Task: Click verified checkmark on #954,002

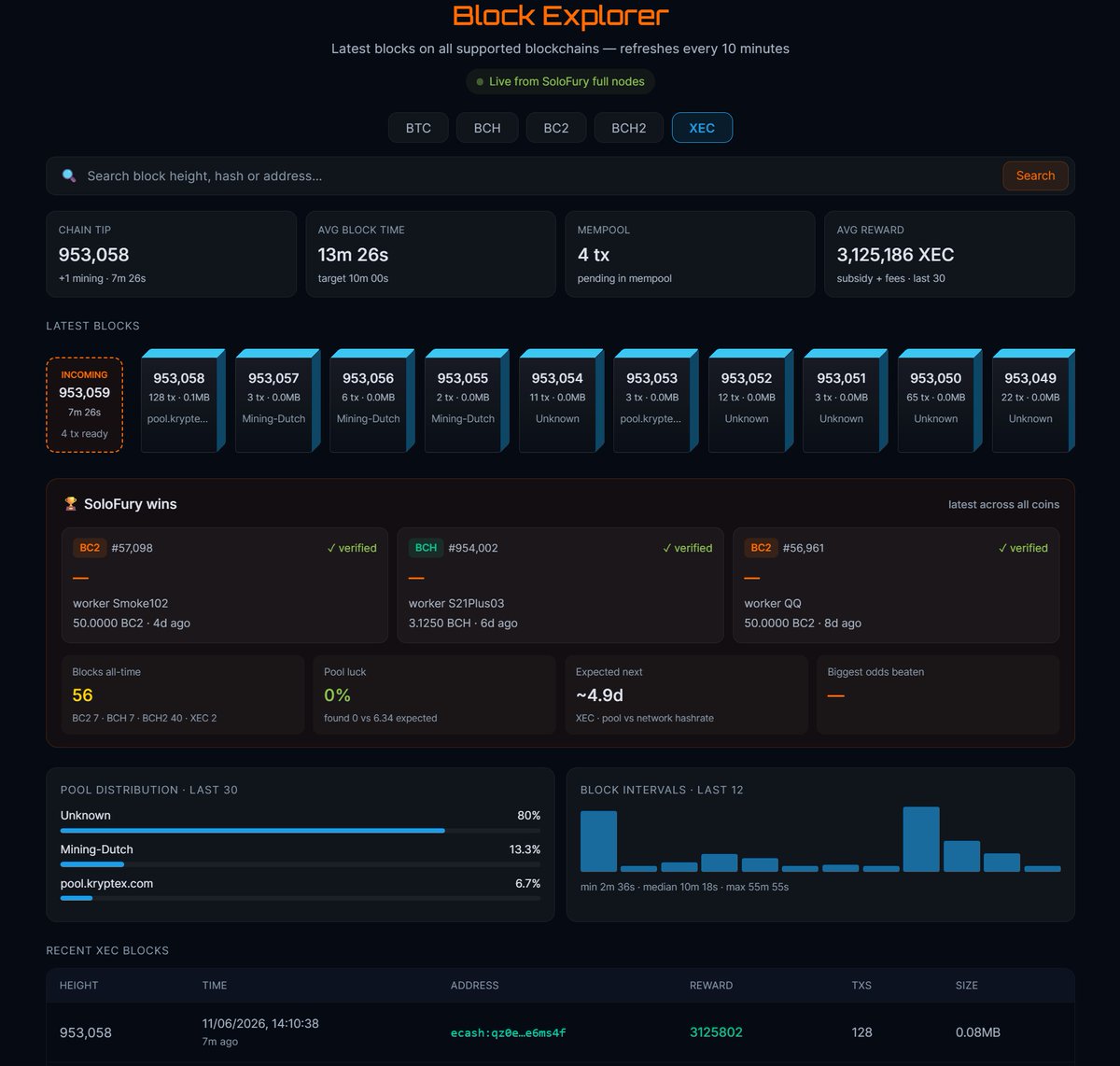Action: point(687,548)
